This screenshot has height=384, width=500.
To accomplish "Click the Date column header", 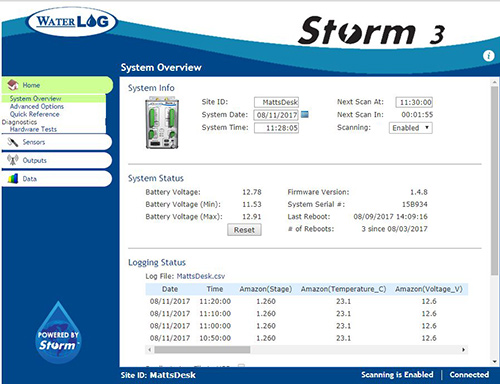I will (x=170, y=289).
